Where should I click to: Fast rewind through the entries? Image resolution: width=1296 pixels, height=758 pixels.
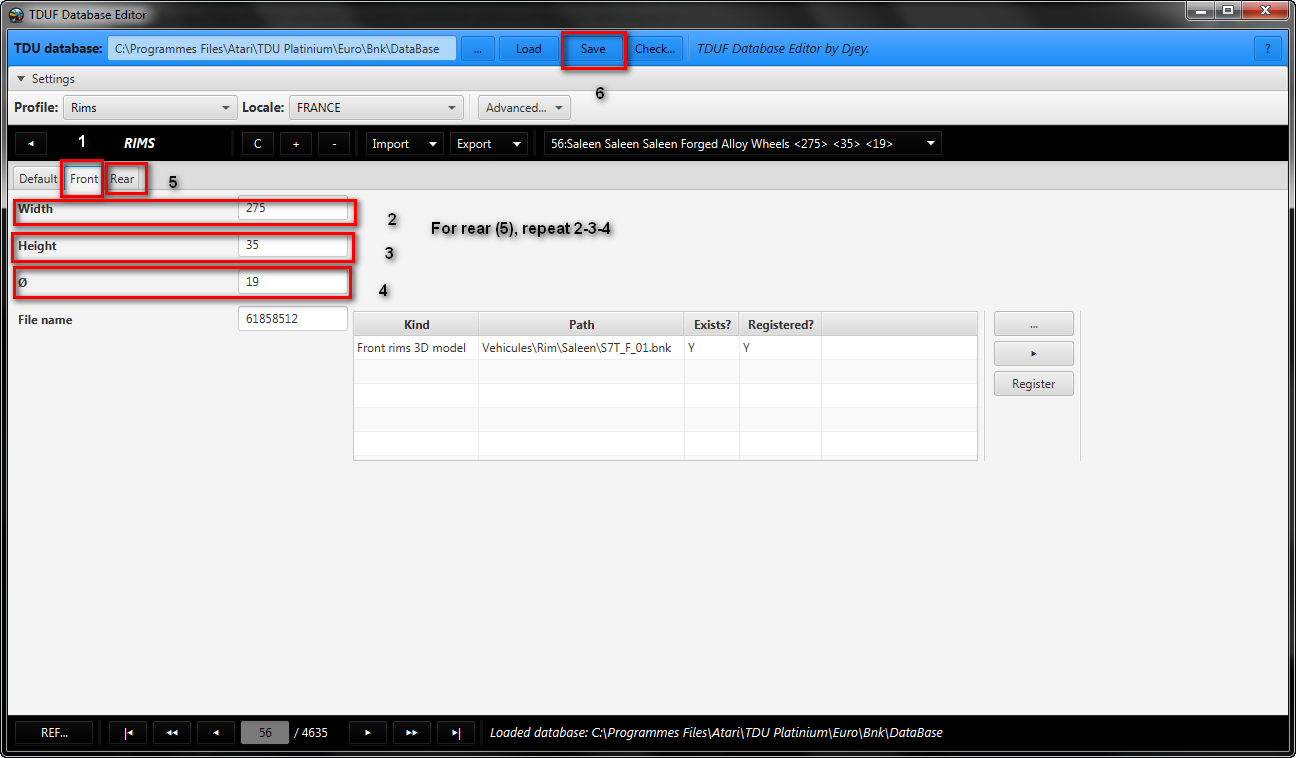point(172,733)
